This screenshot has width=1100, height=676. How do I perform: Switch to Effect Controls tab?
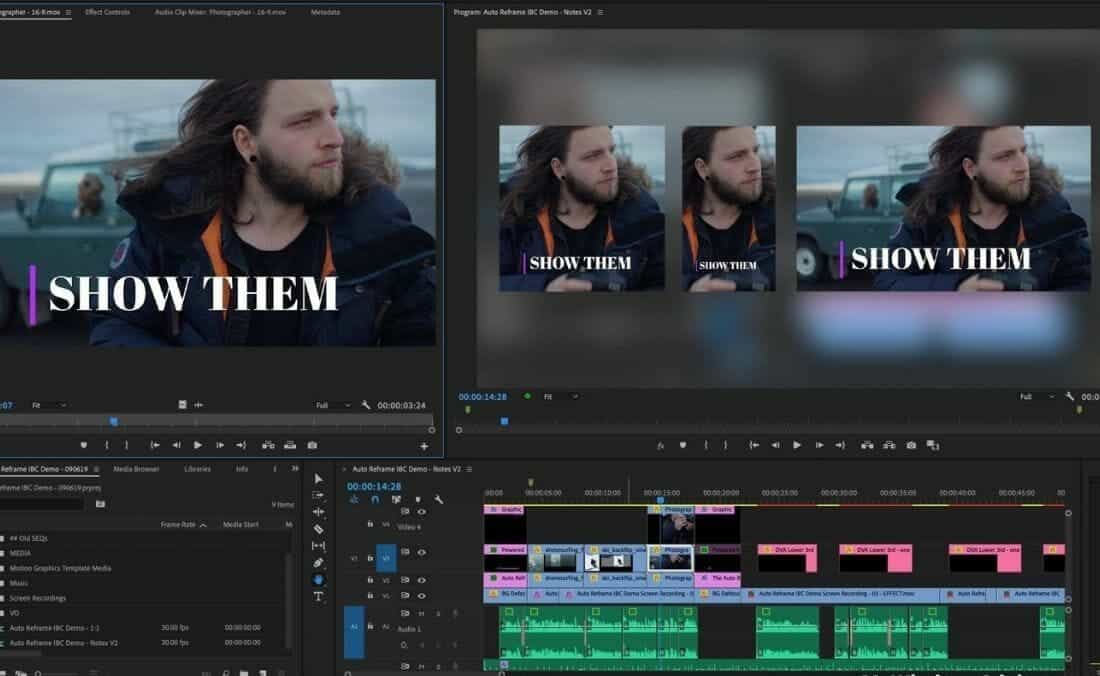(107, 12)
